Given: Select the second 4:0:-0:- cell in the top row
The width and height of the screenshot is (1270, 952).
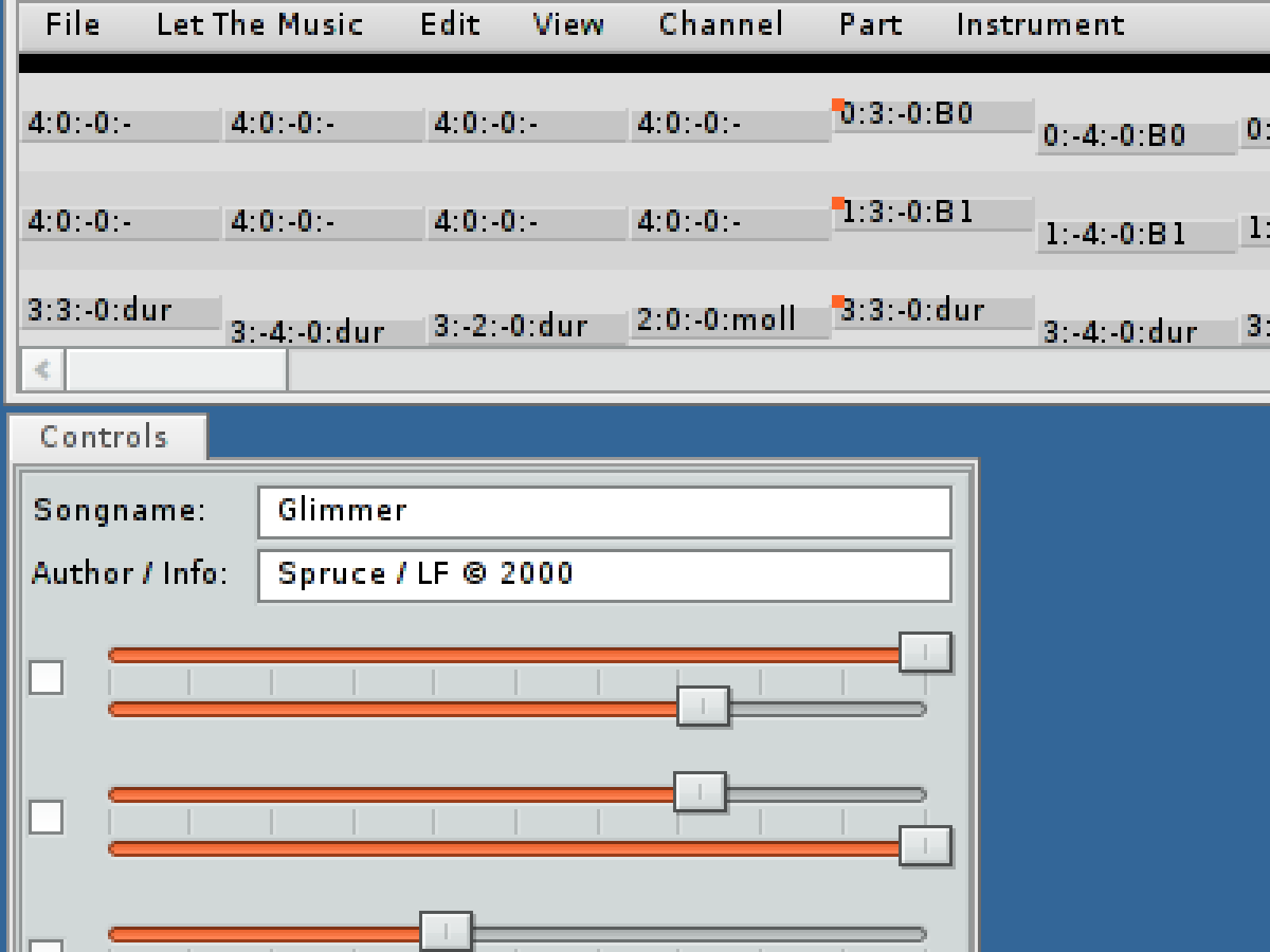Looking at the screenshot, I should [324, 125].
